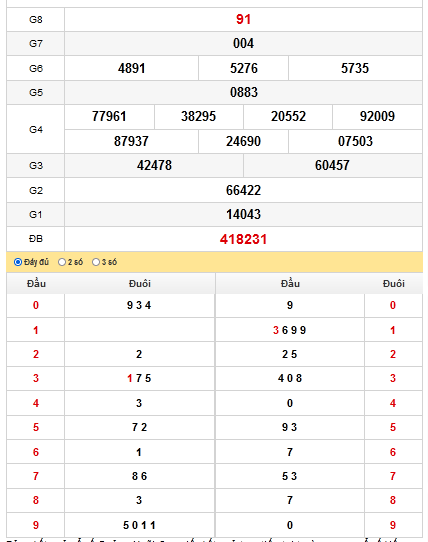
Task: Click the G5 result 0883
Action: 244,92
